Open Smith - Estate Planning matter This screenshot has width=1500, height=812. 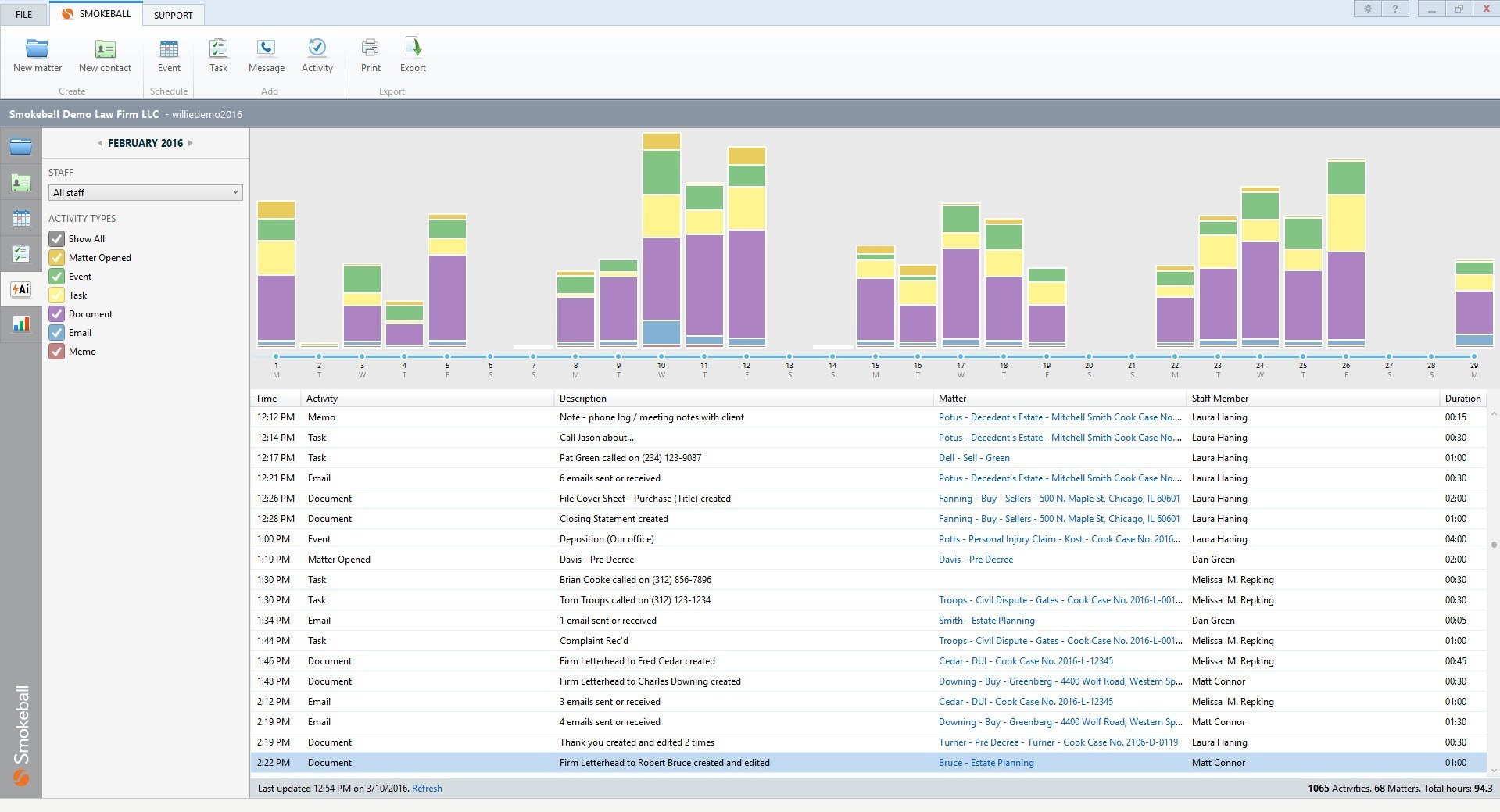(986, 620)
